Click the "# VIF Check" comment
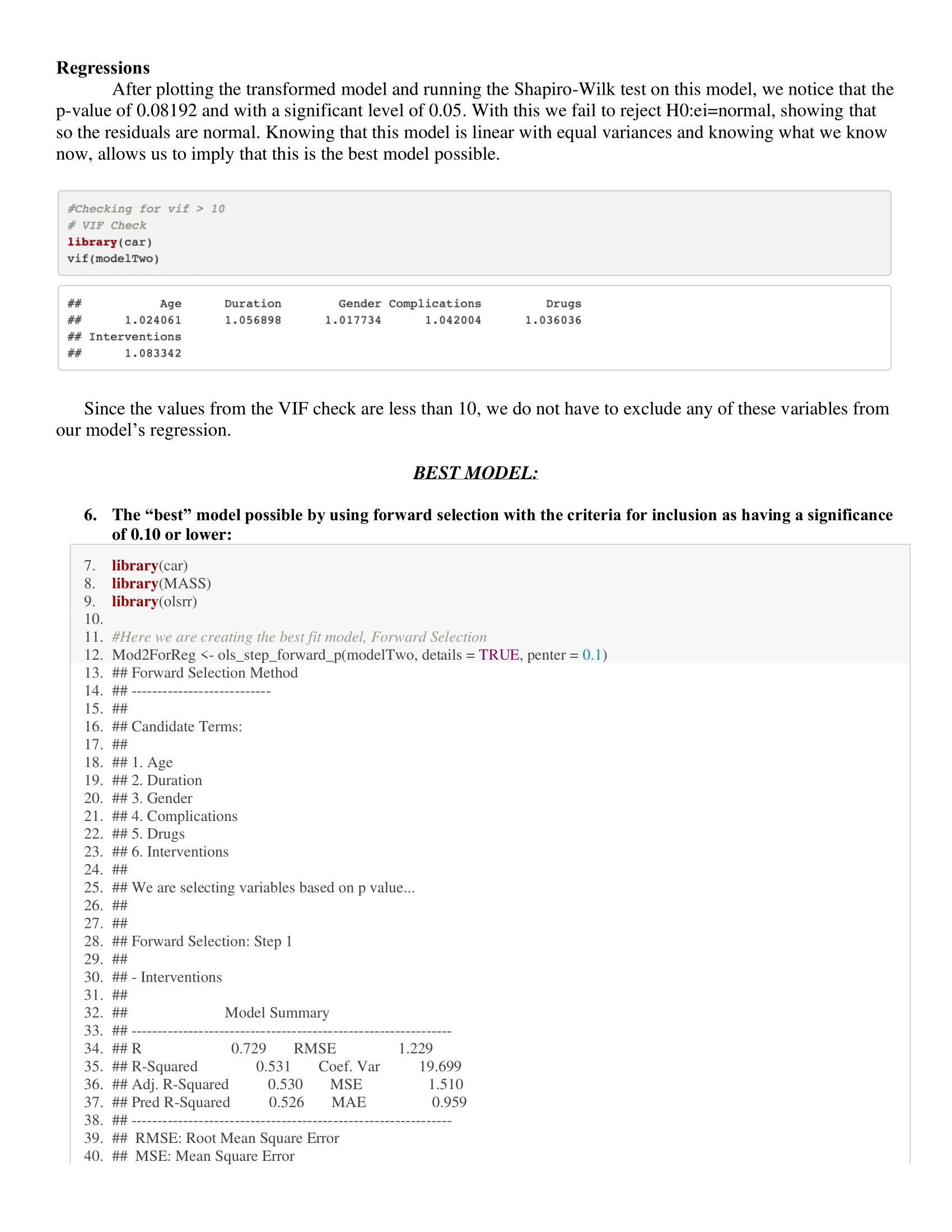952x1232 pixels. click(107, 225)
